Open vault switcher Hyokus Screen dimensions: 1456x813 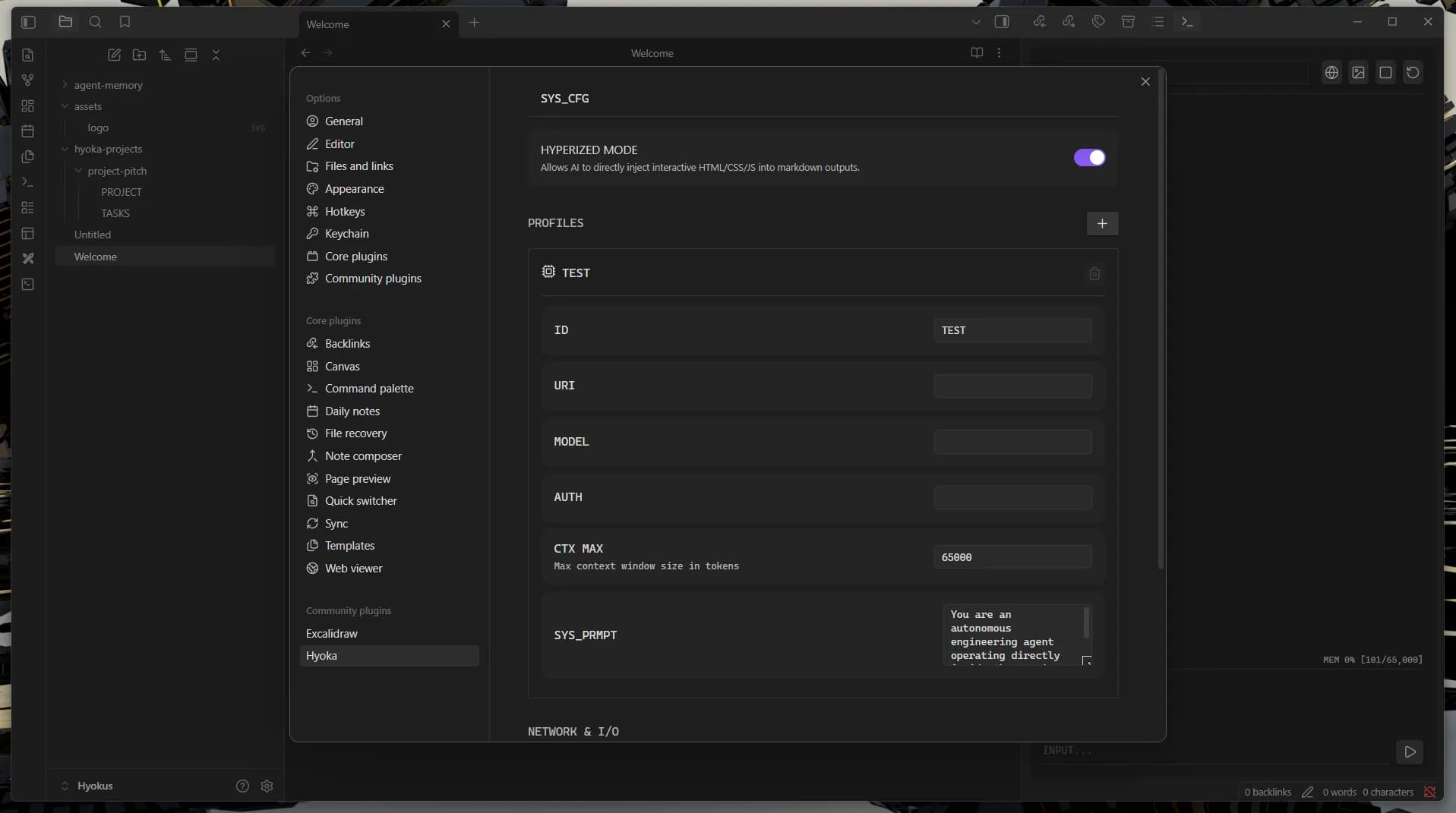[x=87, y=786]
